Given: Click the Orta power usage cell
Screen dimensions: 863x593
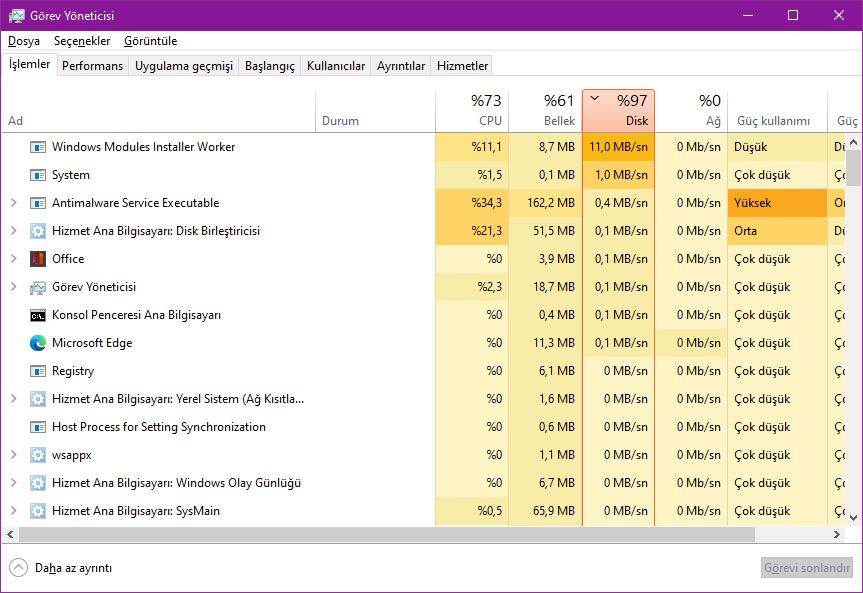Looking at the screenshot, I should [x=777, y=231].
